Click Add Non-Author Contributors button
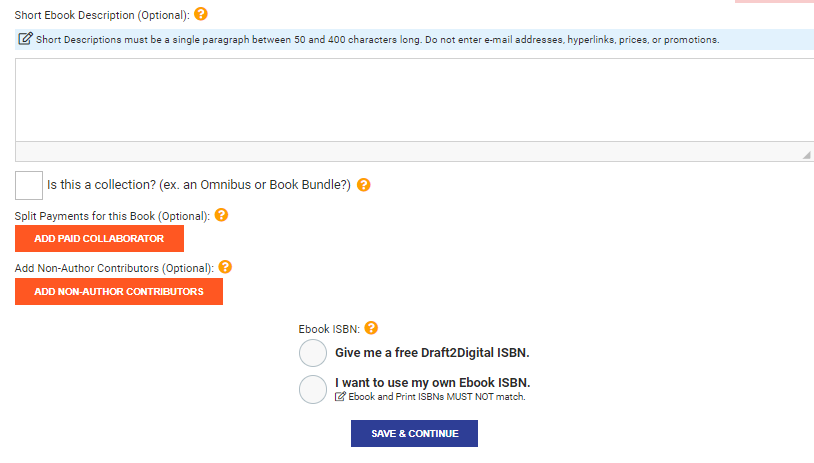The height and width of the screenshot is (463, 814). (119, 292)
